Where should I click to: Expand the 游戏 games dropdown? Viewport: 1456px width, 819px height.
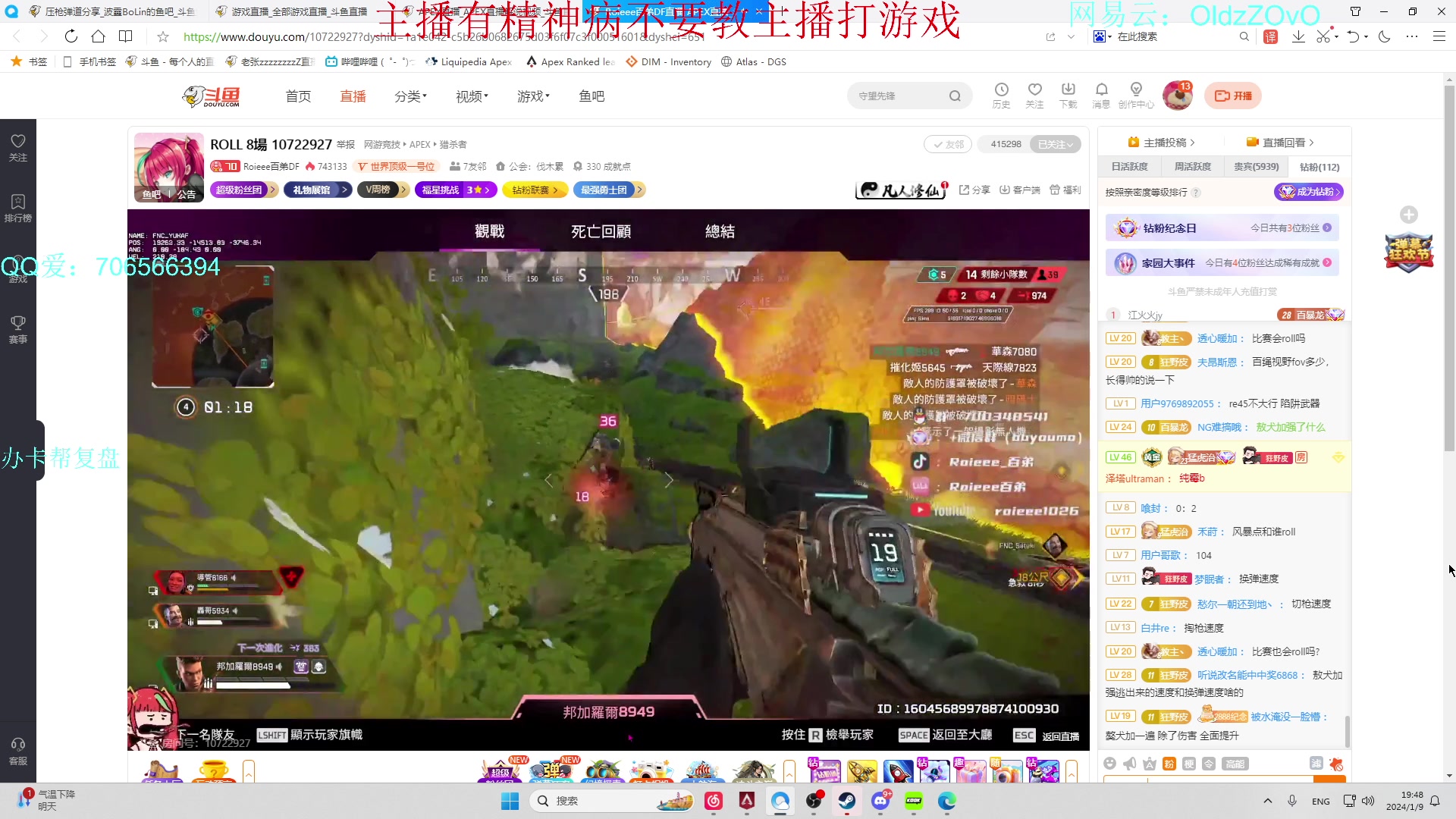click(x=533, y=96)
